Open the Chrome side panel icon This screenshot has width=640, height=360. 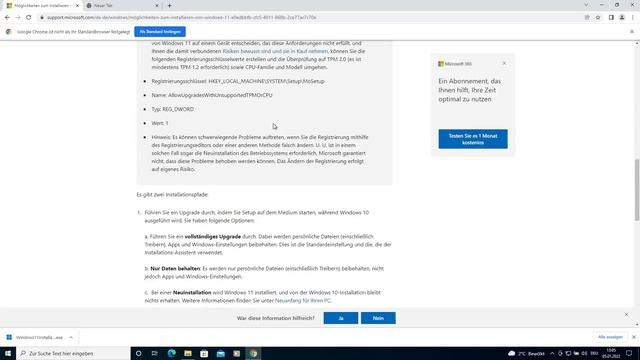click(611, 18)
